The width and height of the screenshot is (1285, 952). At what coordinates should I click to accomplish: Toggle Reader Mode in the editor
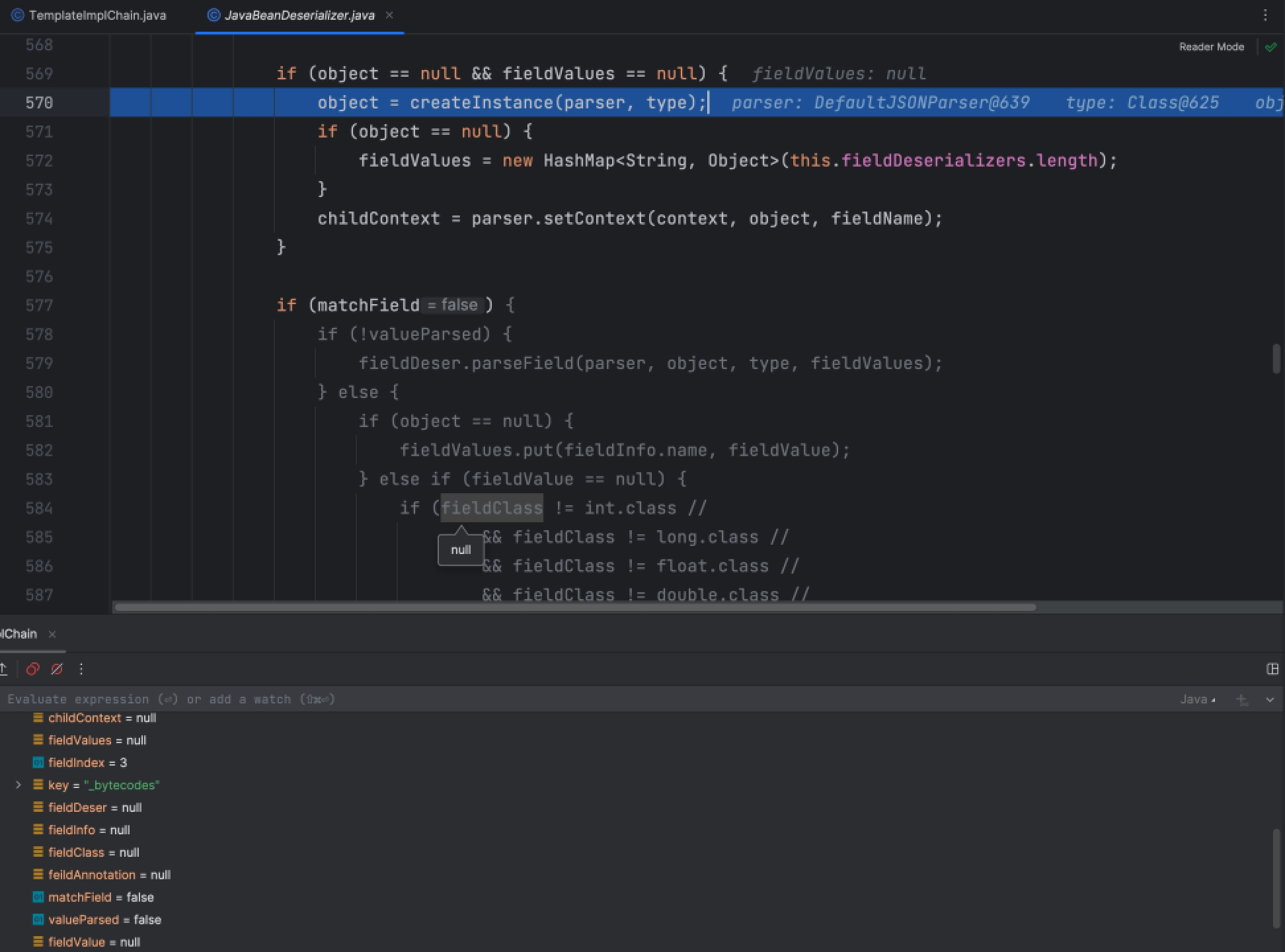pyautogui.click(x=1211, y=47)
